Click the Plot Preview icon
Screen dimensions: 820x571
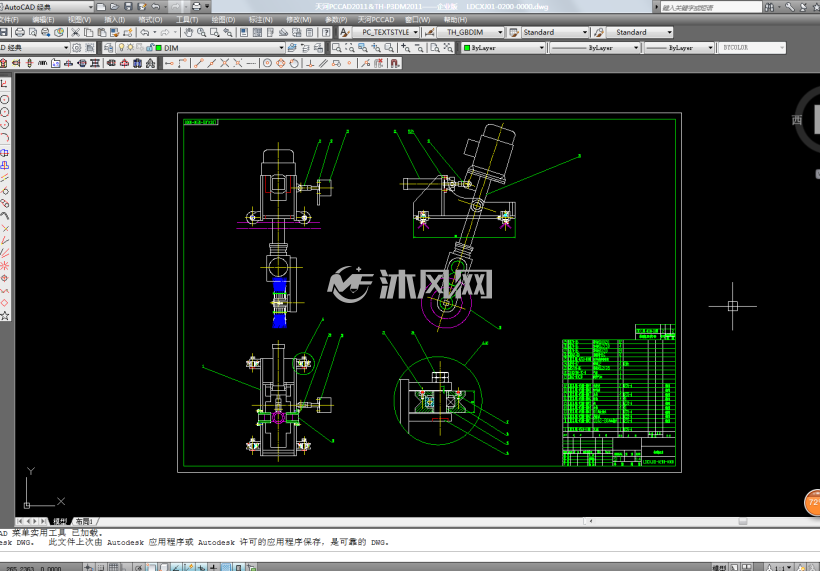[x=33, y=32]
